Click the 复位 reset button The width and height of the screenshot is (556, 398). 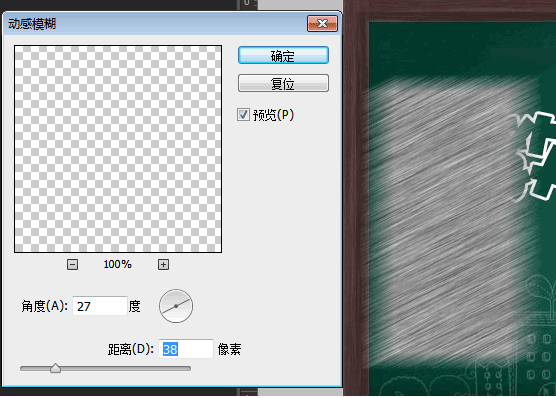(283, 83)
